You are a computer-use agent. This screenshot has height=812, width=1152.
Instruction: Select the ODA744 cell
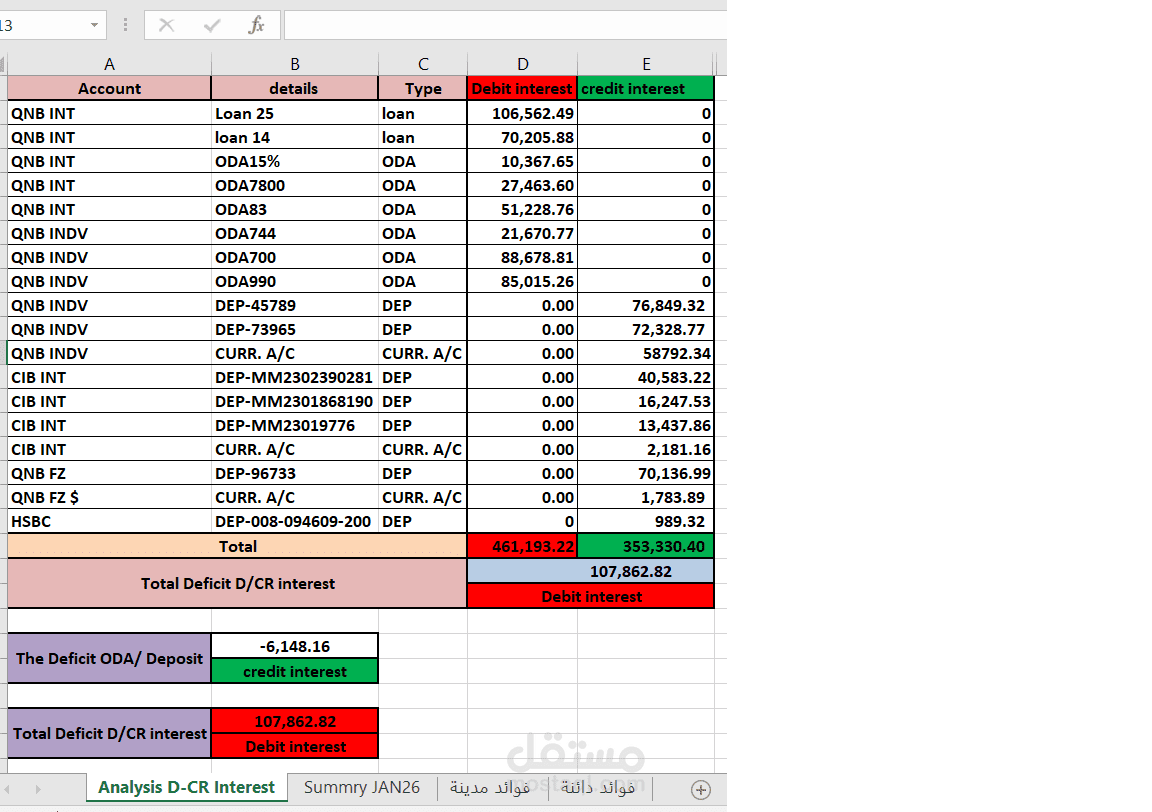(295, 234)
